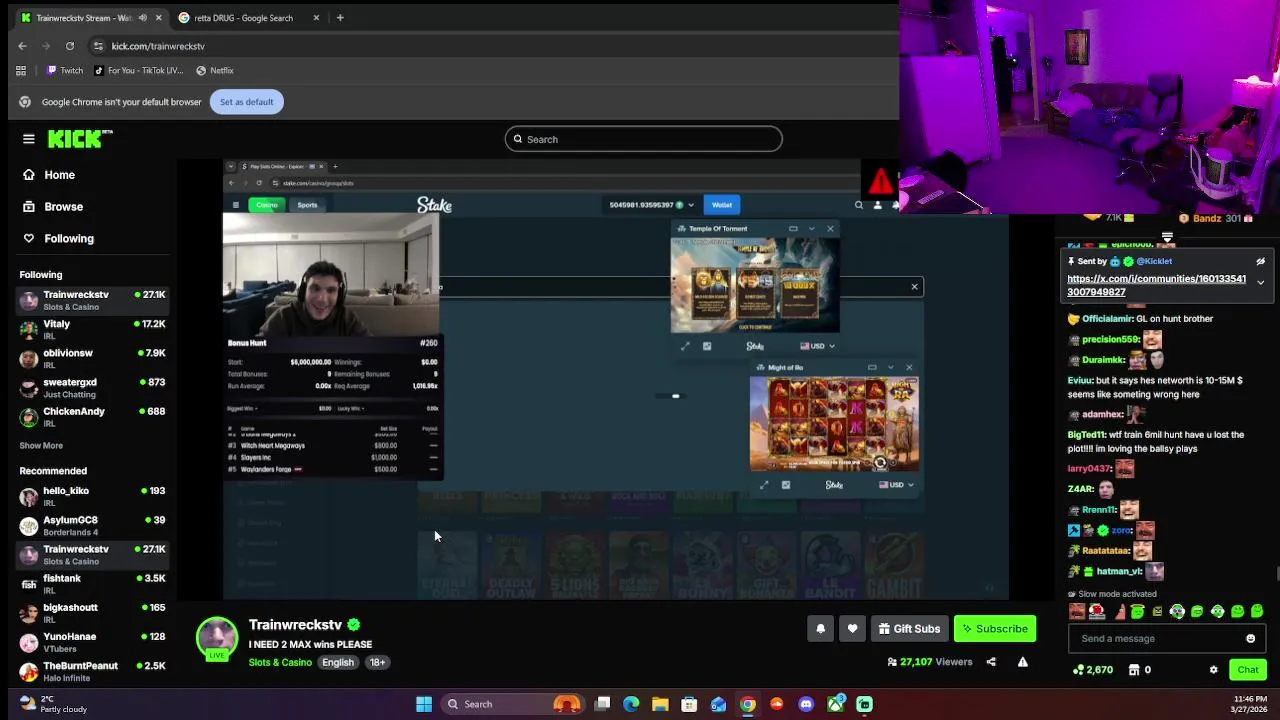Open File Explorer from taskbar

coord(660,704)
